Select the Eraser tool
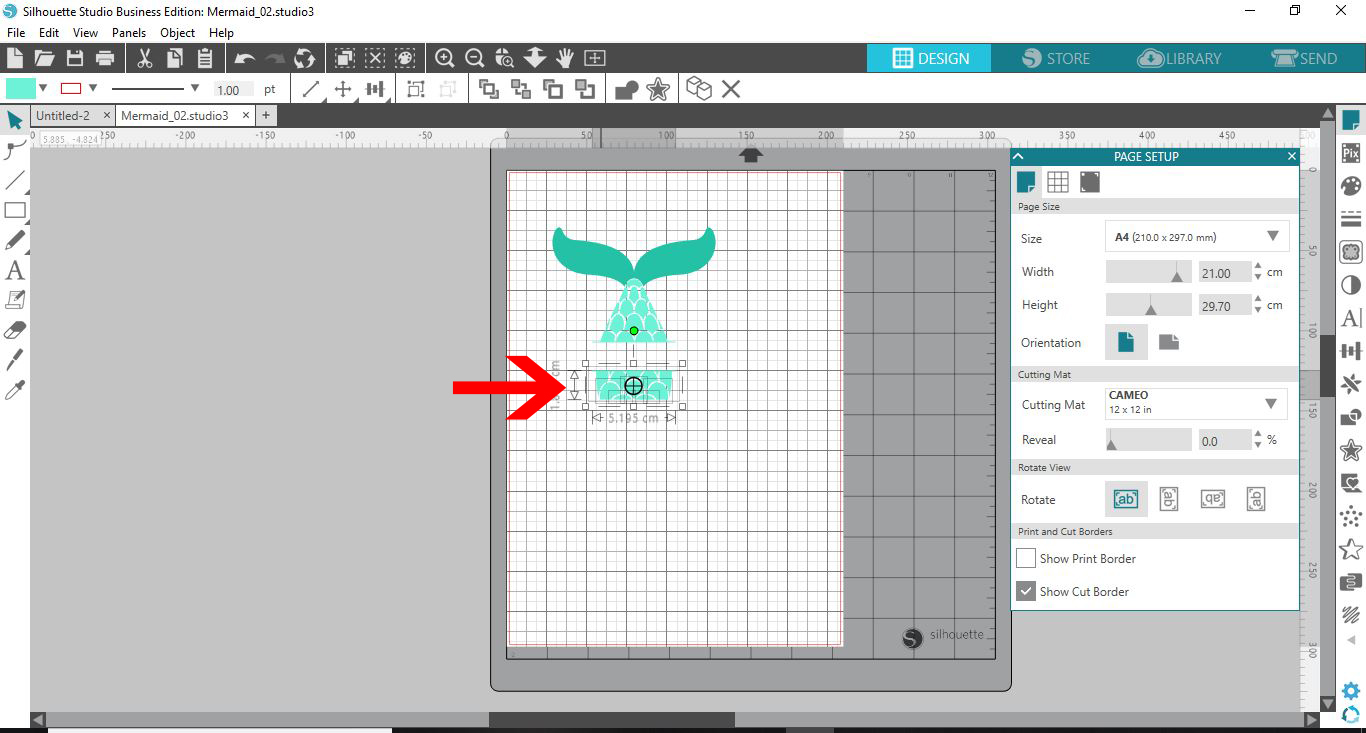The width and height of the screenshot is (1366, 733). [x=15, y=330]
